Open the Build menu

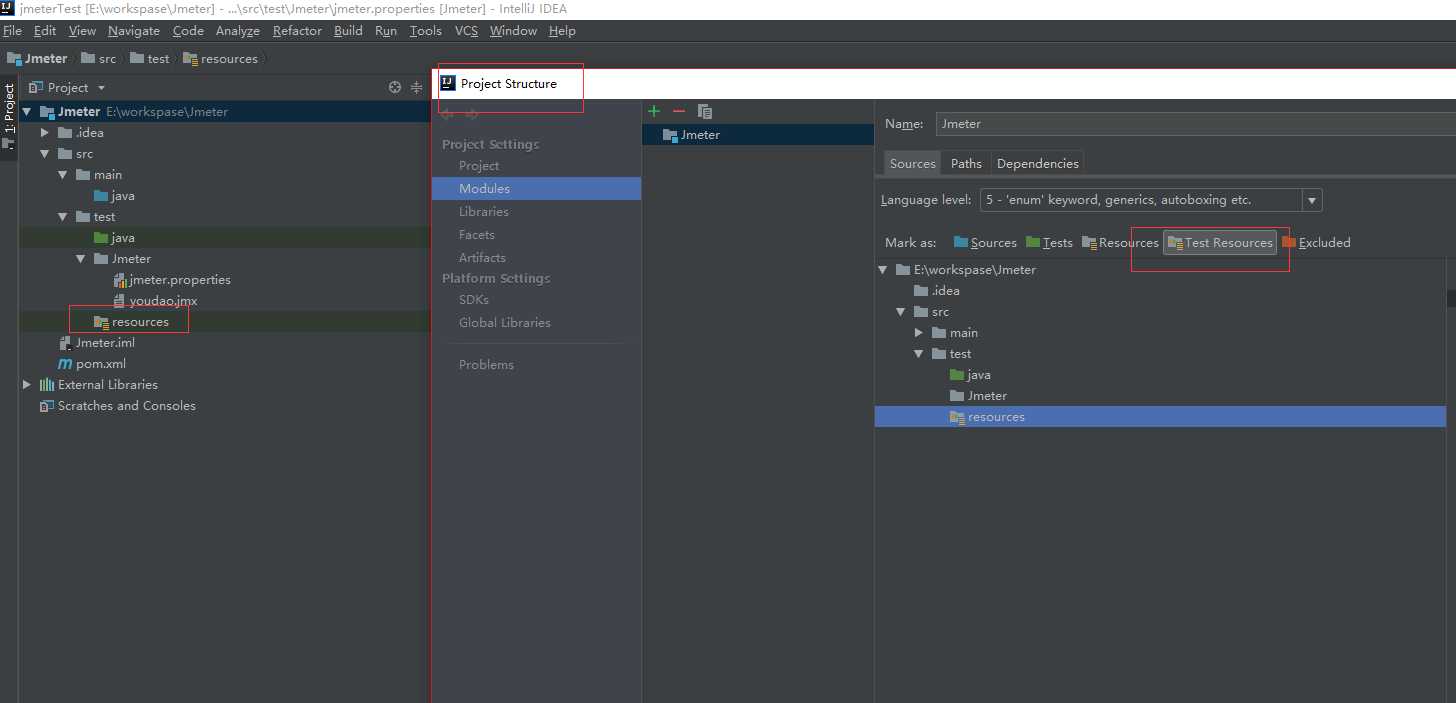pos(348,30)
